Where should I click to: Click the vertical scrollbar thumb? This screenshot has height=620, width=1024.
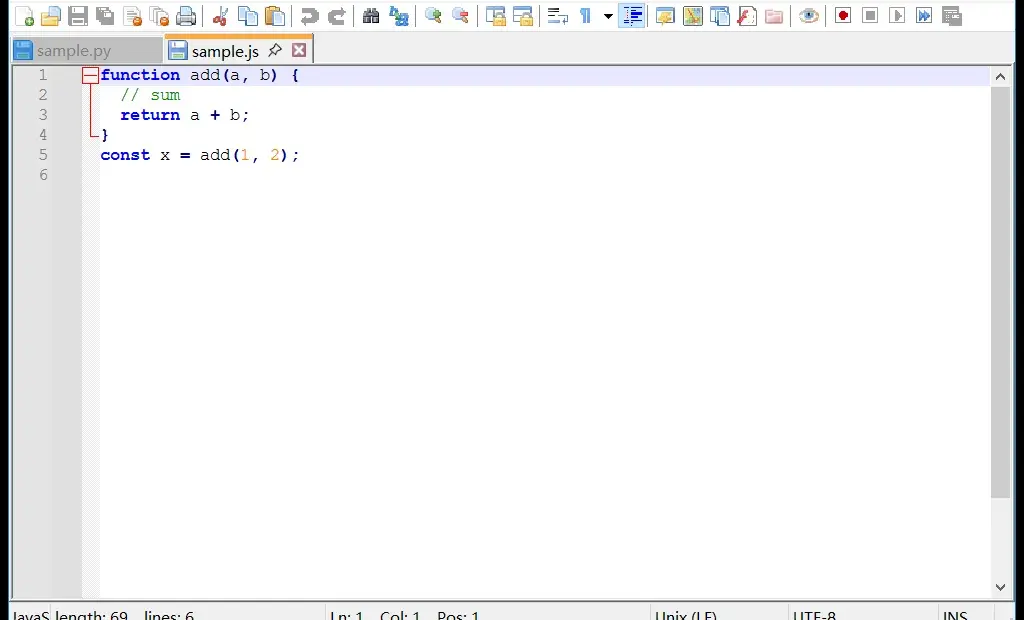coord(1000,292)
